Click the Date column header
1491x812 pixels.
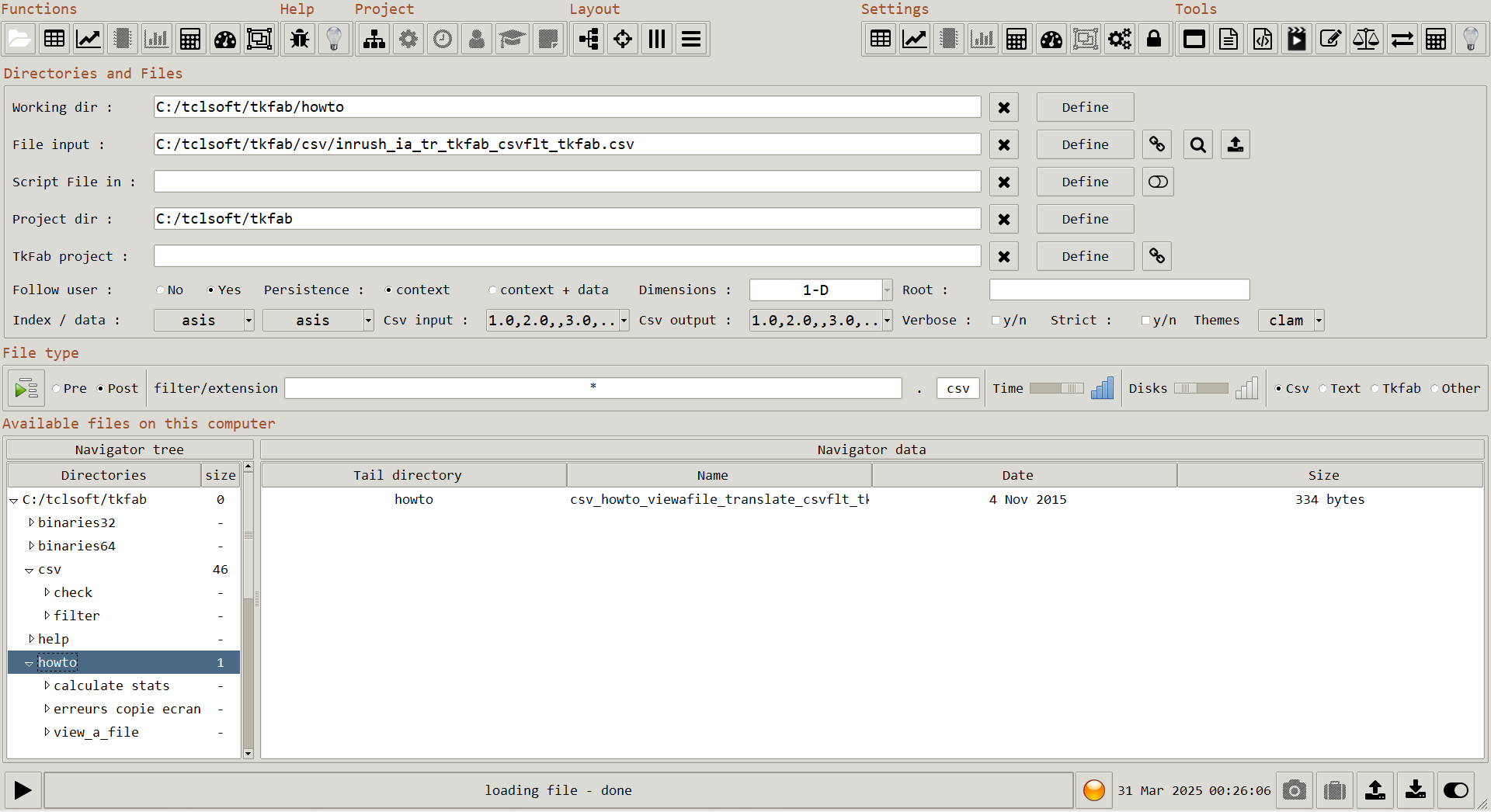1017,475
